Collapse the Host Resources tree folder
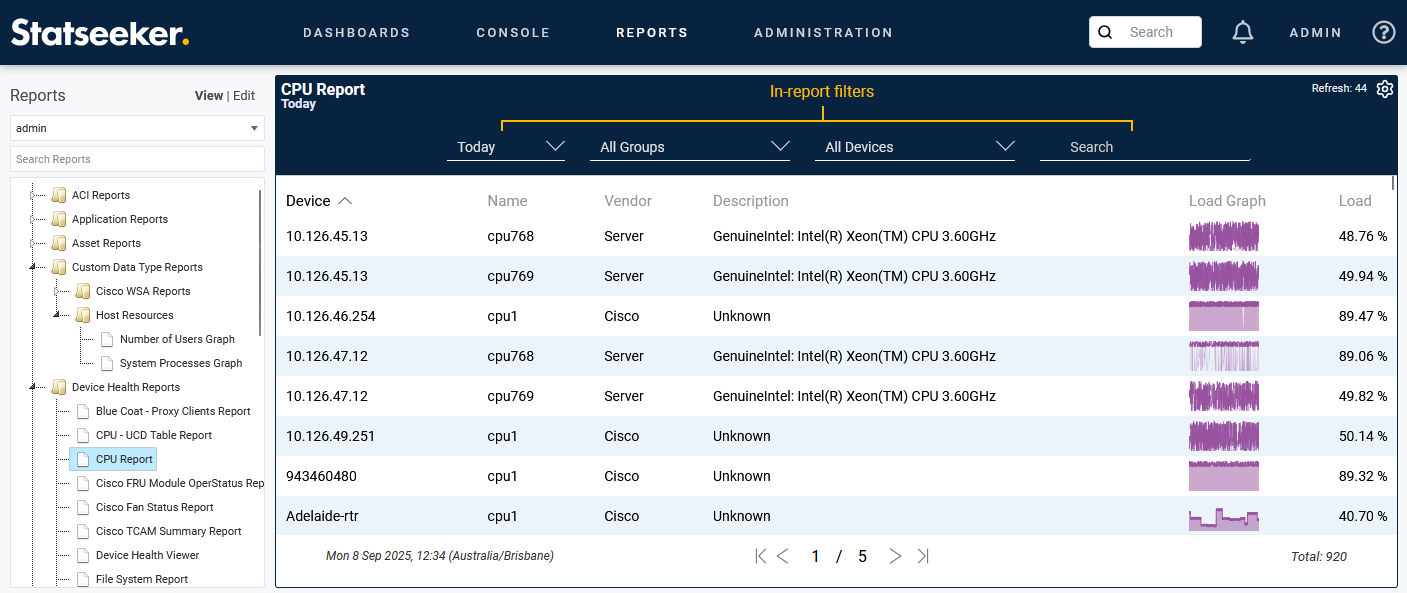Screen dimensions: 1407x593 pos(56,315)
